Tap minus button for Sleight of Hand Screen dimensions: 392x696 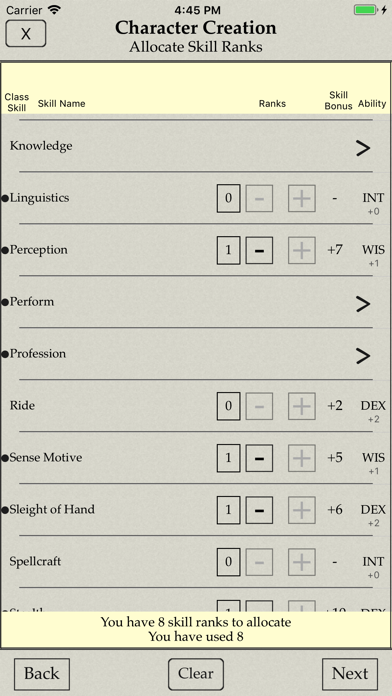(x=259, y=510)
